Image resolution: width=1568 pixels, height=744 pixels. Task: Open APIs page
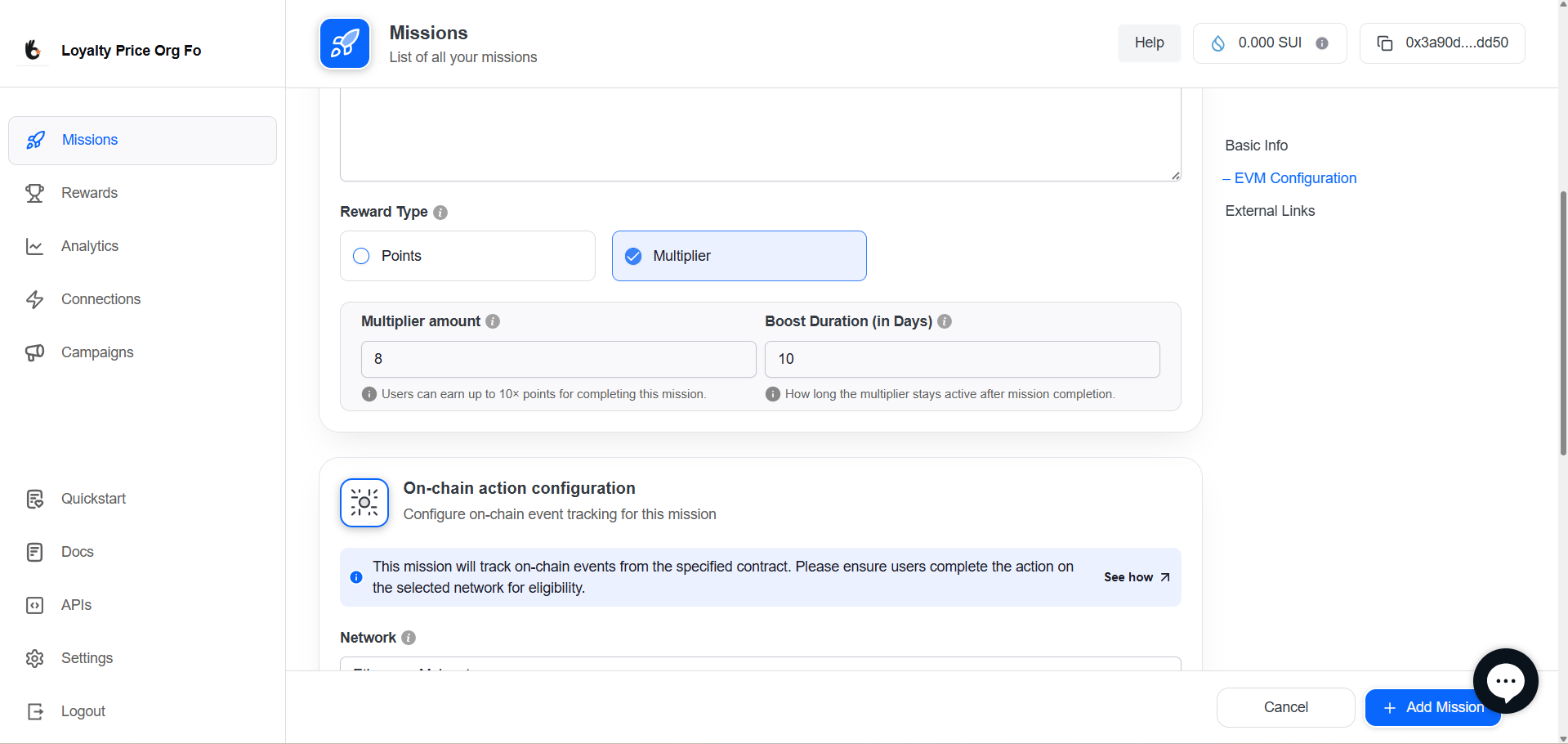(142, 605)
